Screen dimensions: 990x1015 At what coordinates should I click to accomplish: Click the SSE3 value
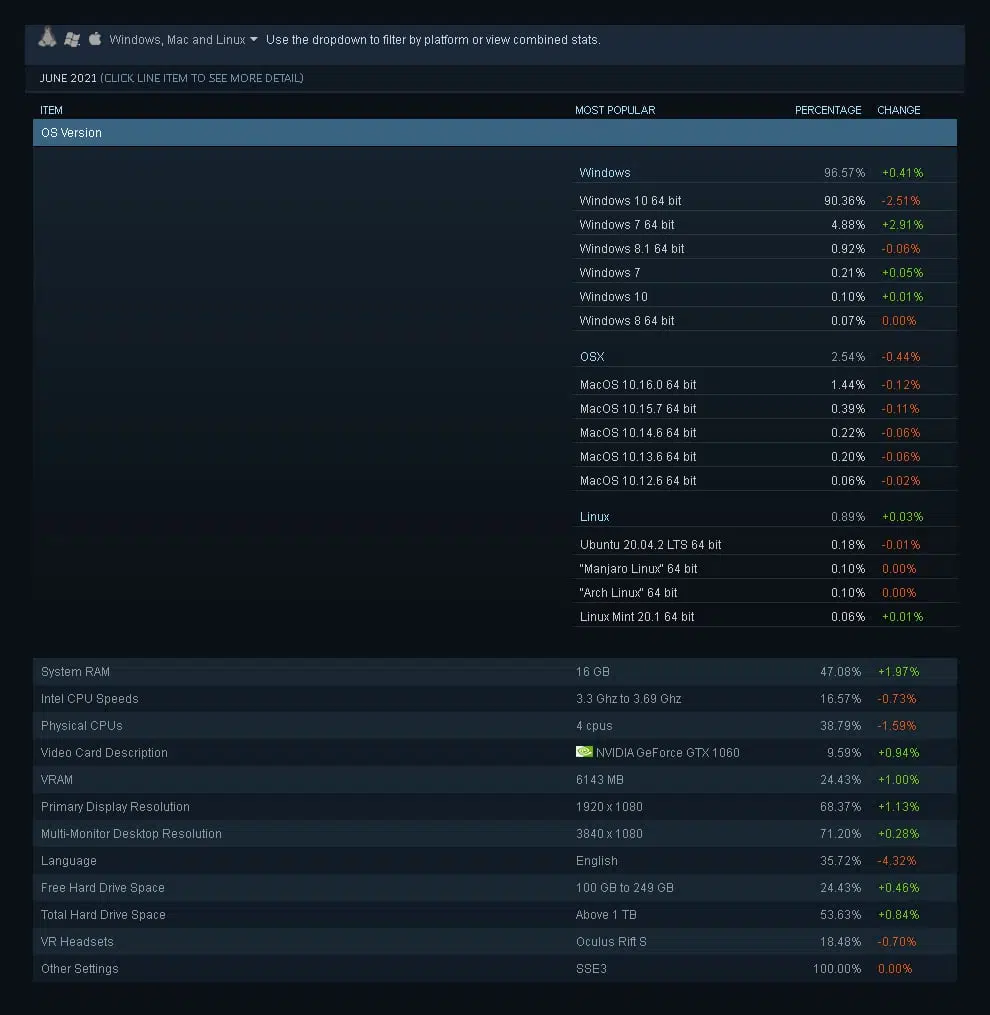tap(591, 969)
